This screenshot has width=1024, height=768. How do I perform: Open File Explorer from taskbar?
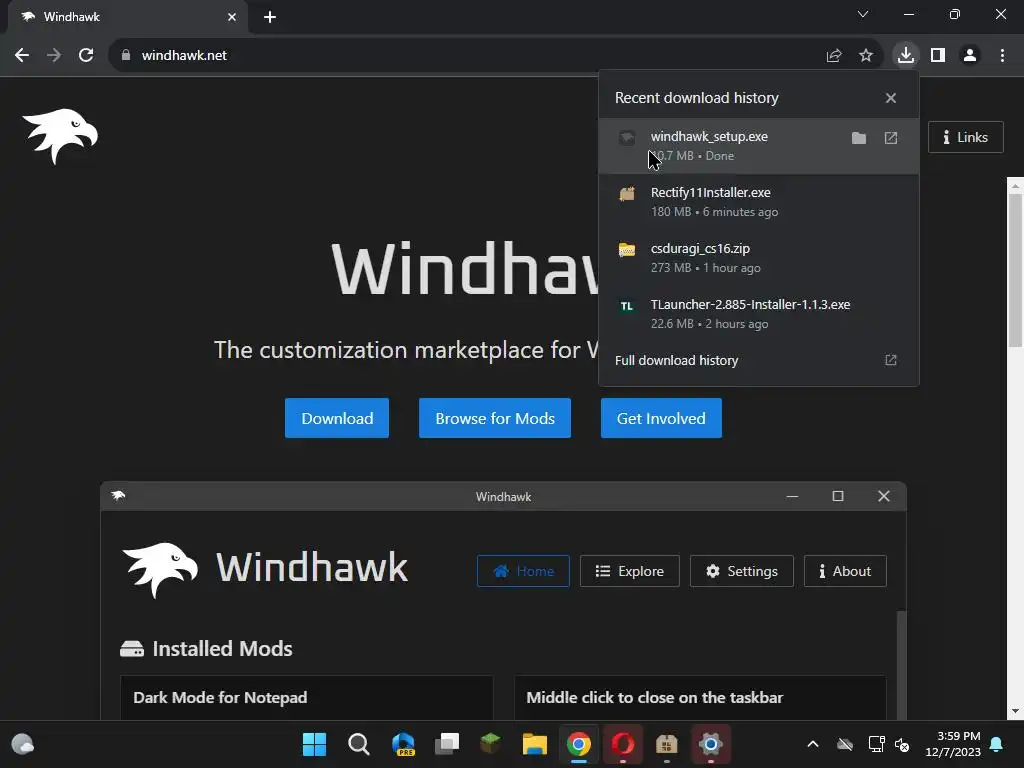coord(534,744)
